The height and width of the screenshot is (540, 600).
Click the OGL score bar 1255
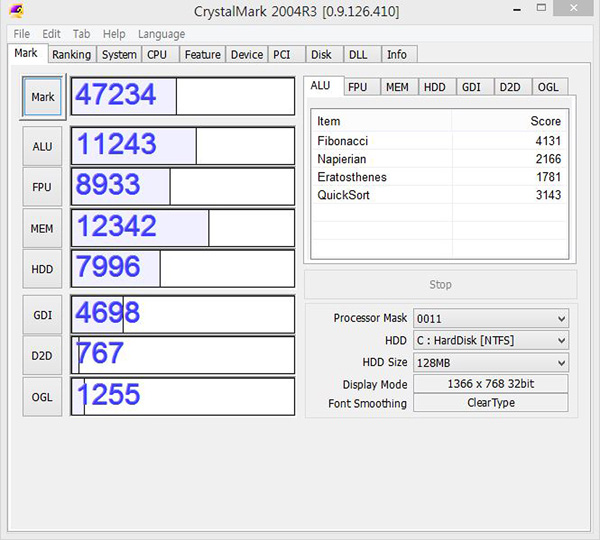[x=183, y=396]
